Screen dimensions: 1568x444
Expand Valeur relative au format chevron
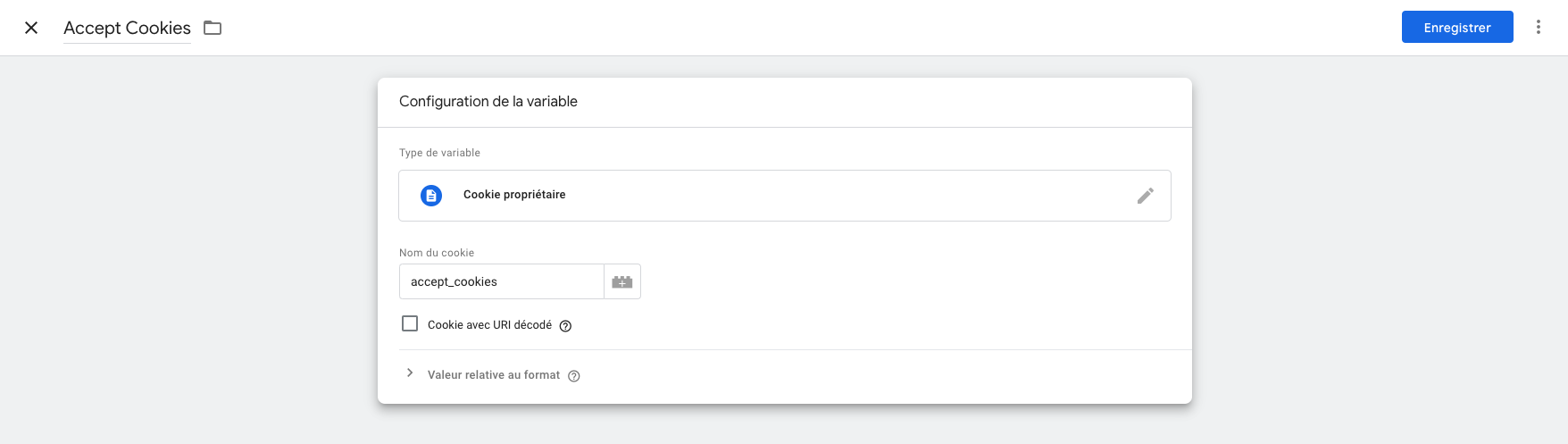click(x=410, y=373)
